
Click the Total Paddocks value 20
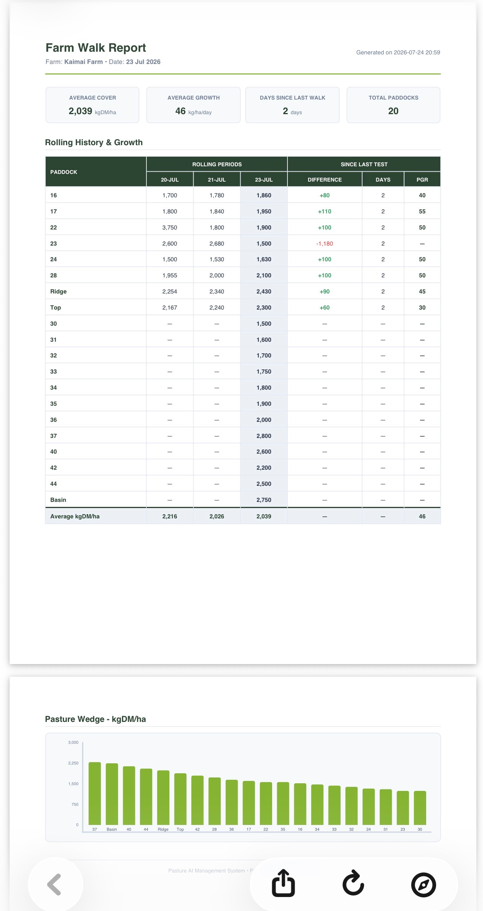click(x=393, y=111)
